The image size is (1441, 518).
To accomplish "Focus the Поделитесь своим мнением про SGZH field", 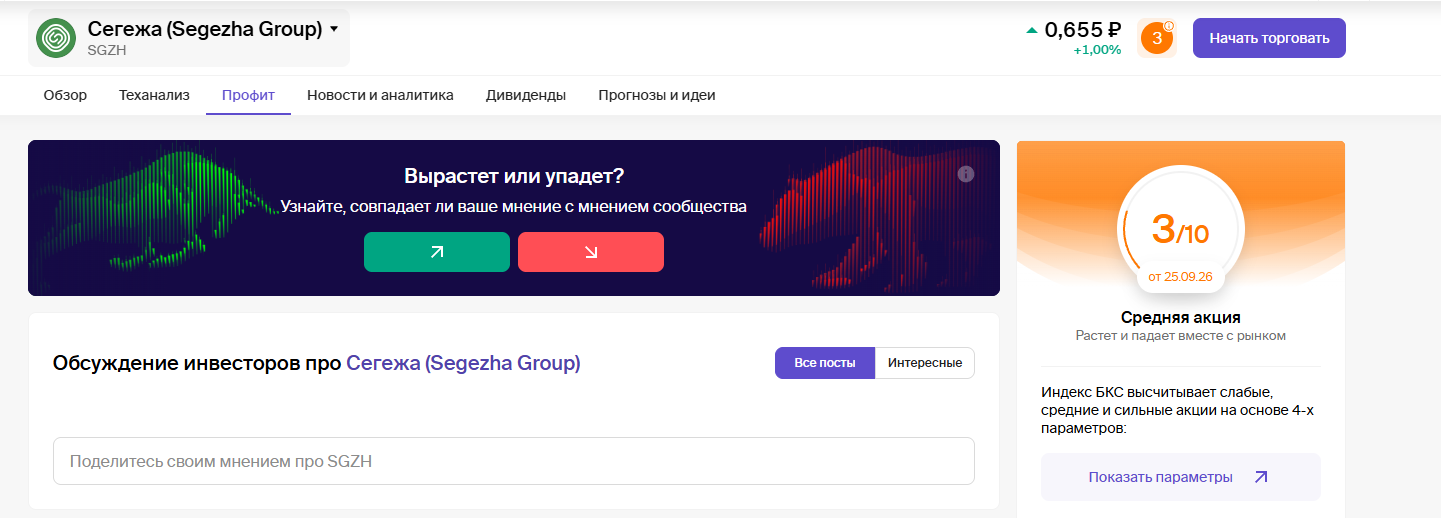I will tap(514, 461).
